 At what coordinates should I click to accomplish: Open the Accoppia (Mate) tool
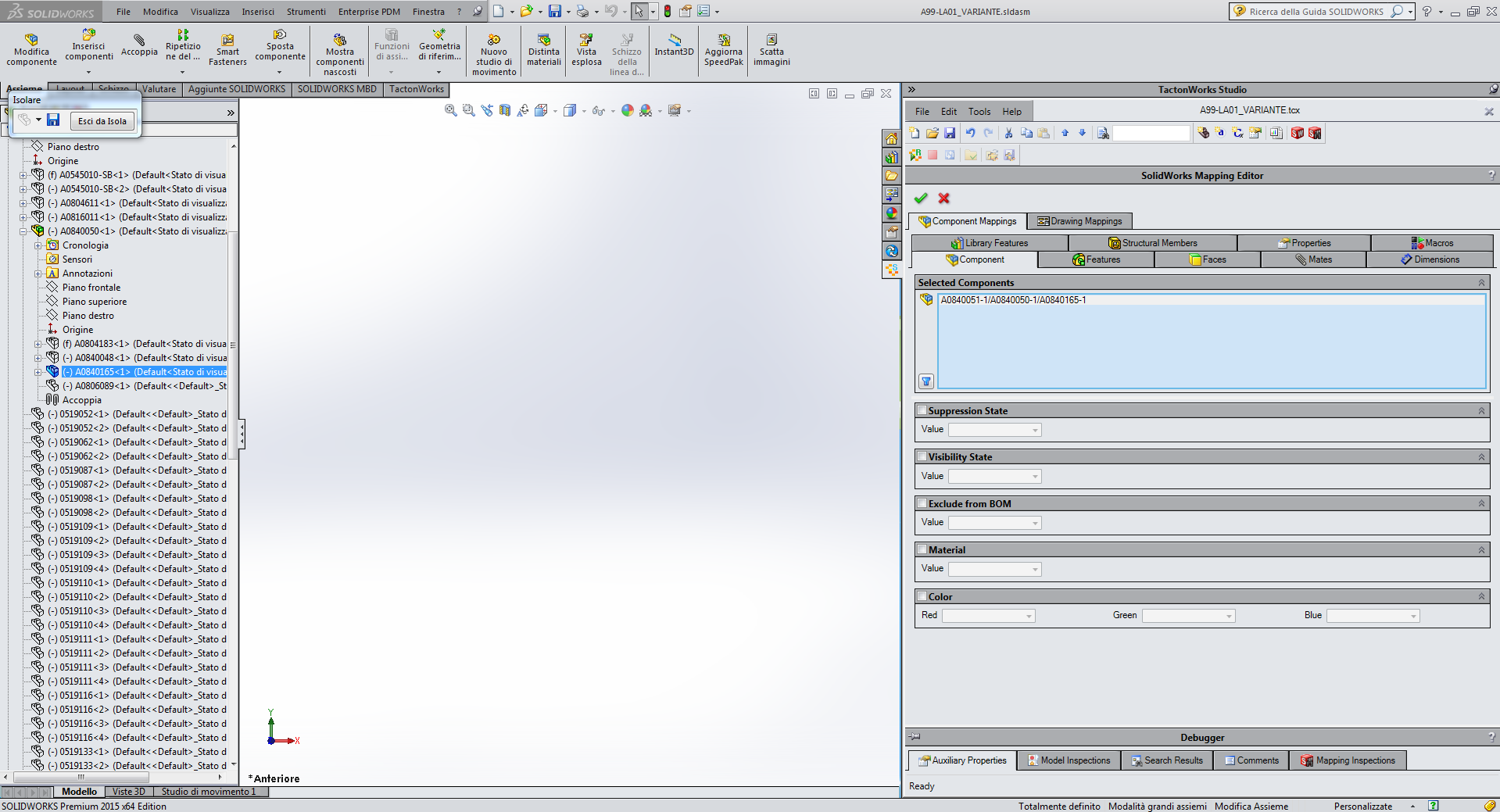[x=139, y=45]
